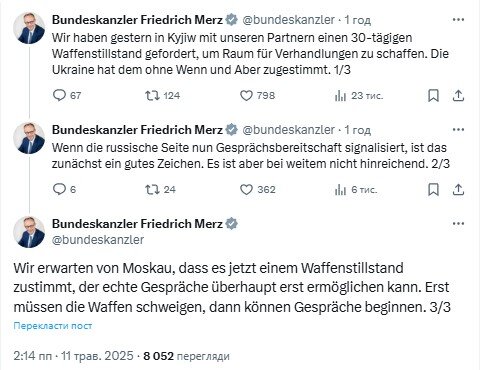Share the first tweet via share icon
The width and height of the screenshot is (480, 370).
click(458, 96)
